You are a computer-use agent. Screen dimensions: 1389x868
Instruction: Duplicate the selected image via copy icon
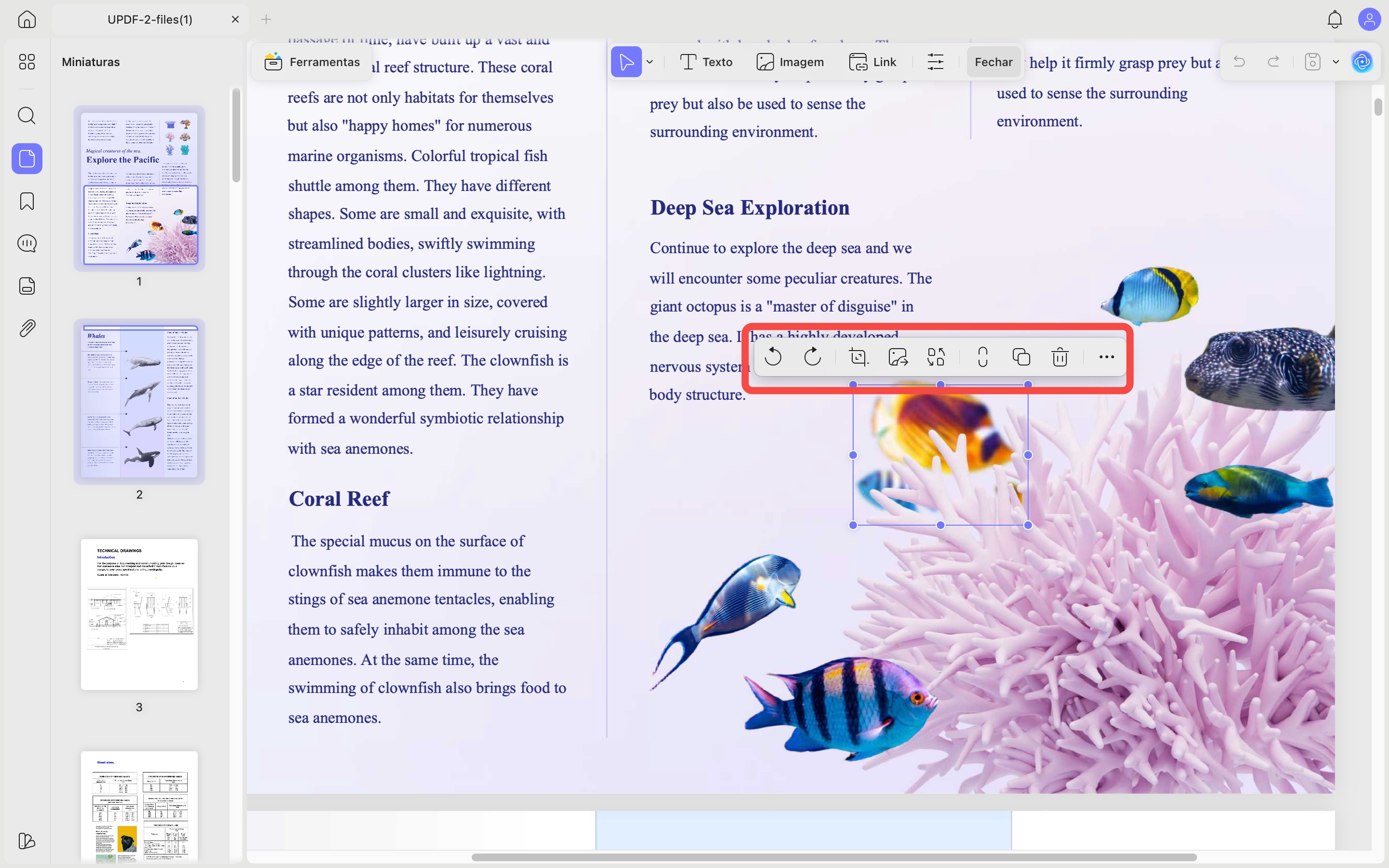(1021, 356)
